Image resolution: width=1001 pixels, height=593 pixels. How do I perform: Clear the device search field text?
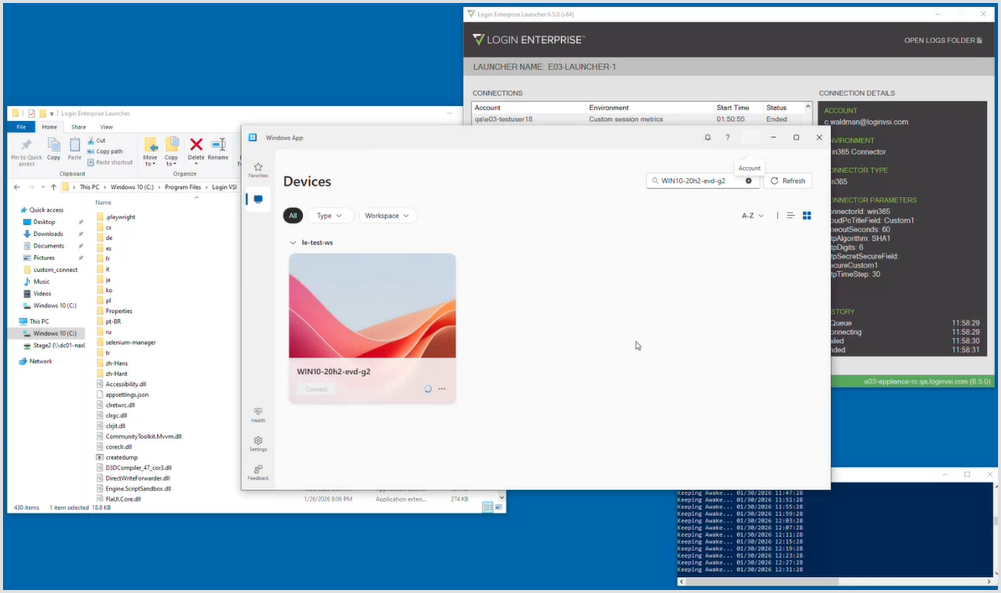point(748,181)
